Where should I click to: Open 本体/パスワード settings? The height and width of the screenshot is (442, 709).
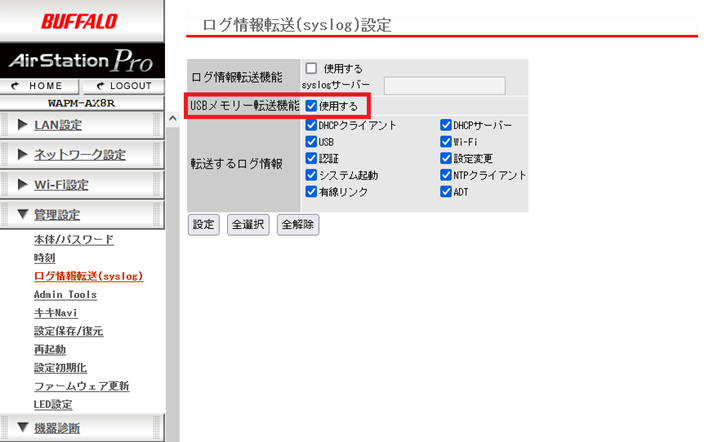74,240
